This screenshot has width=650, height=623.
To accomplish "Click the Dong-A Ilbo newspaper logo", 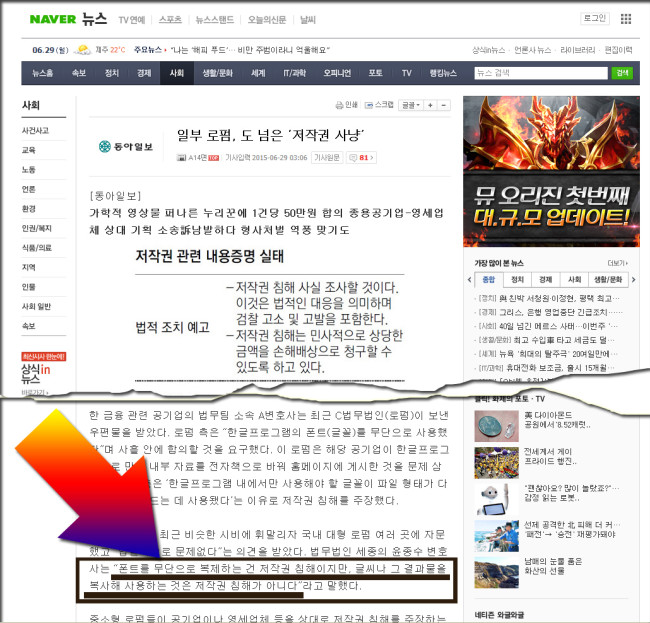I will click(x=125, y=147).
